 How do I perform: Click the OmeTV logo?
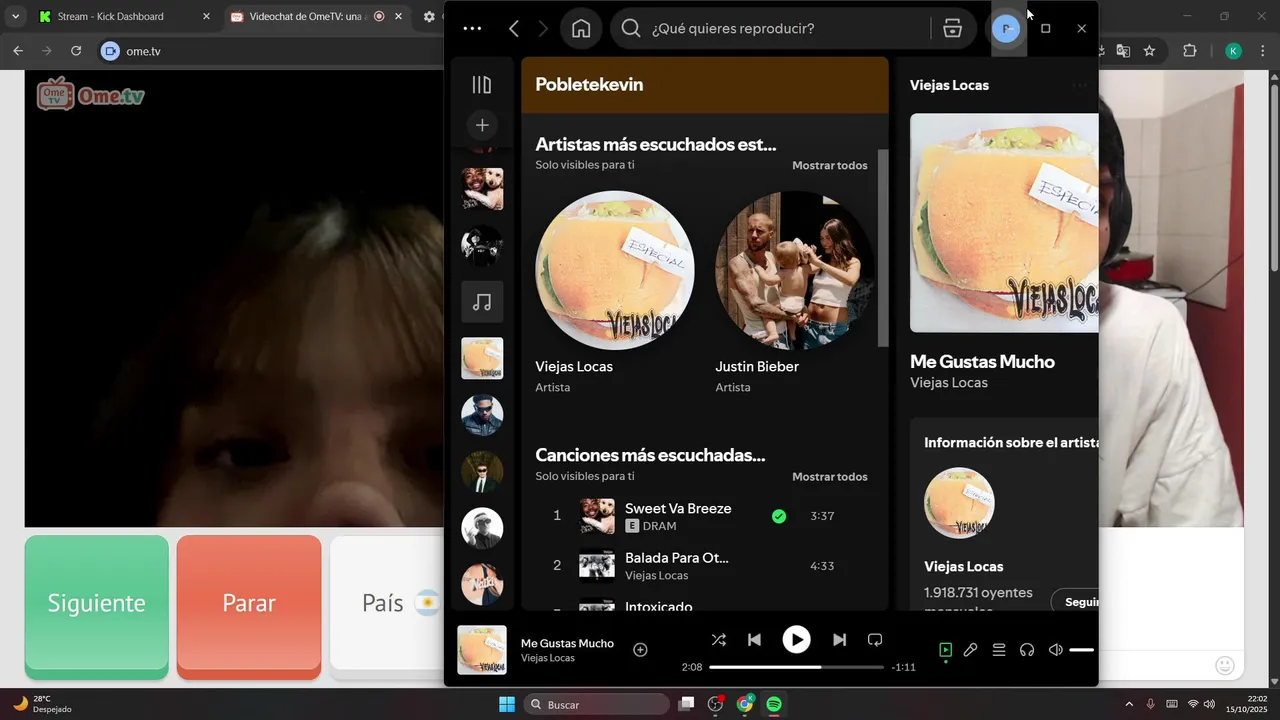[x=91, y=94]
